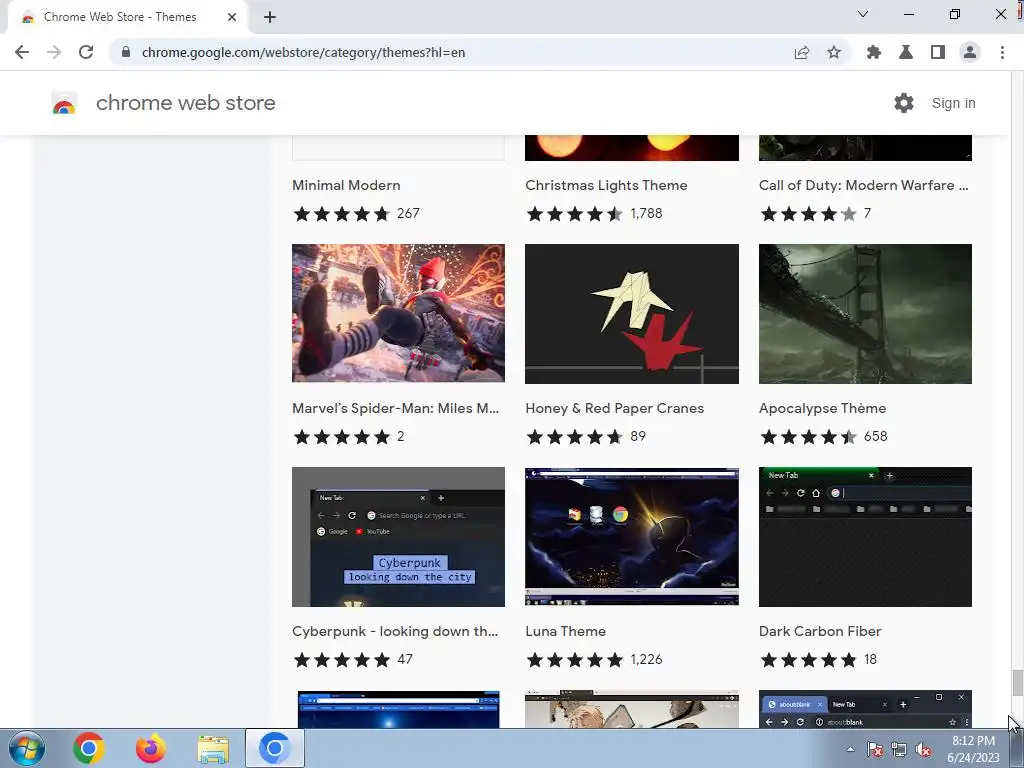1024x768 pixels.
Task: Click the chrome web store title text
Action: 185,103
